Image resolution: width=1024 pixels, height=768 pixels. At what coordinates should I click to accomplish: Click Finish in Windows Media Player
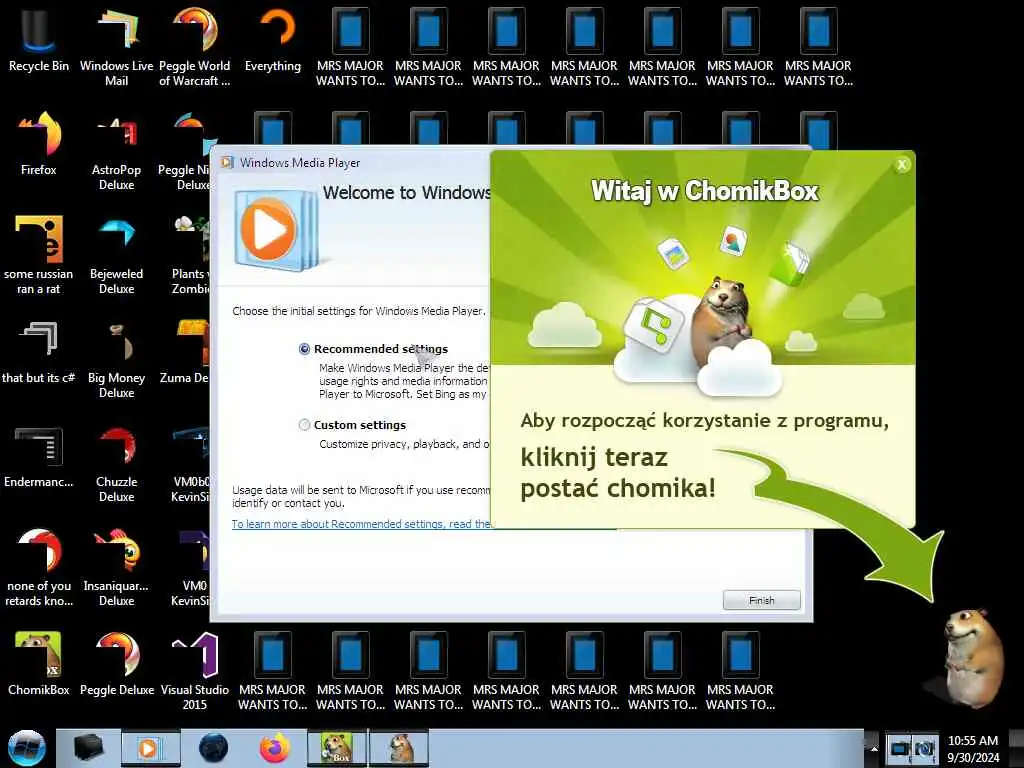[761, 600]
